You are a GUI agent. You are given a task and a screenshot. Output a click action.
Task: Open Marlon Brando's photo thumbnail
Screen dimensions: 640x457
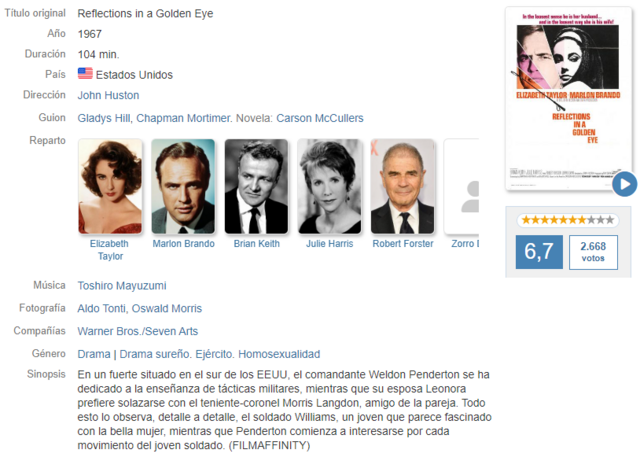[x=183, y=186]
